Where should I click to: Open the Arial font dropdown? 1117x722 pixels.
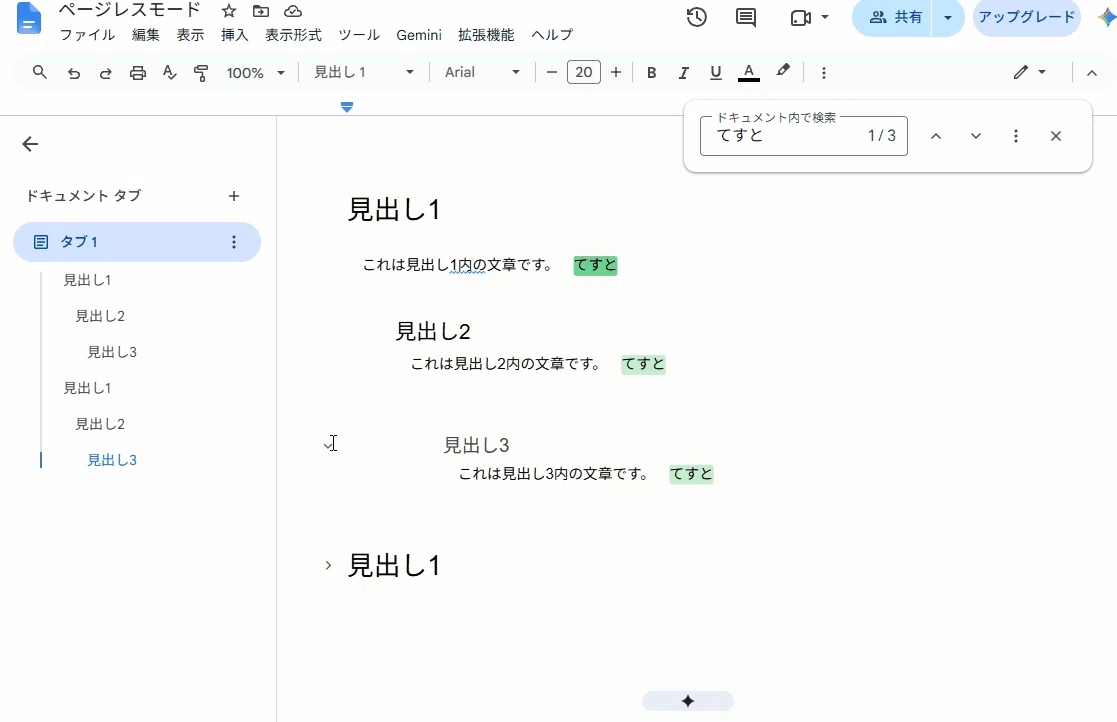point(482,73)
